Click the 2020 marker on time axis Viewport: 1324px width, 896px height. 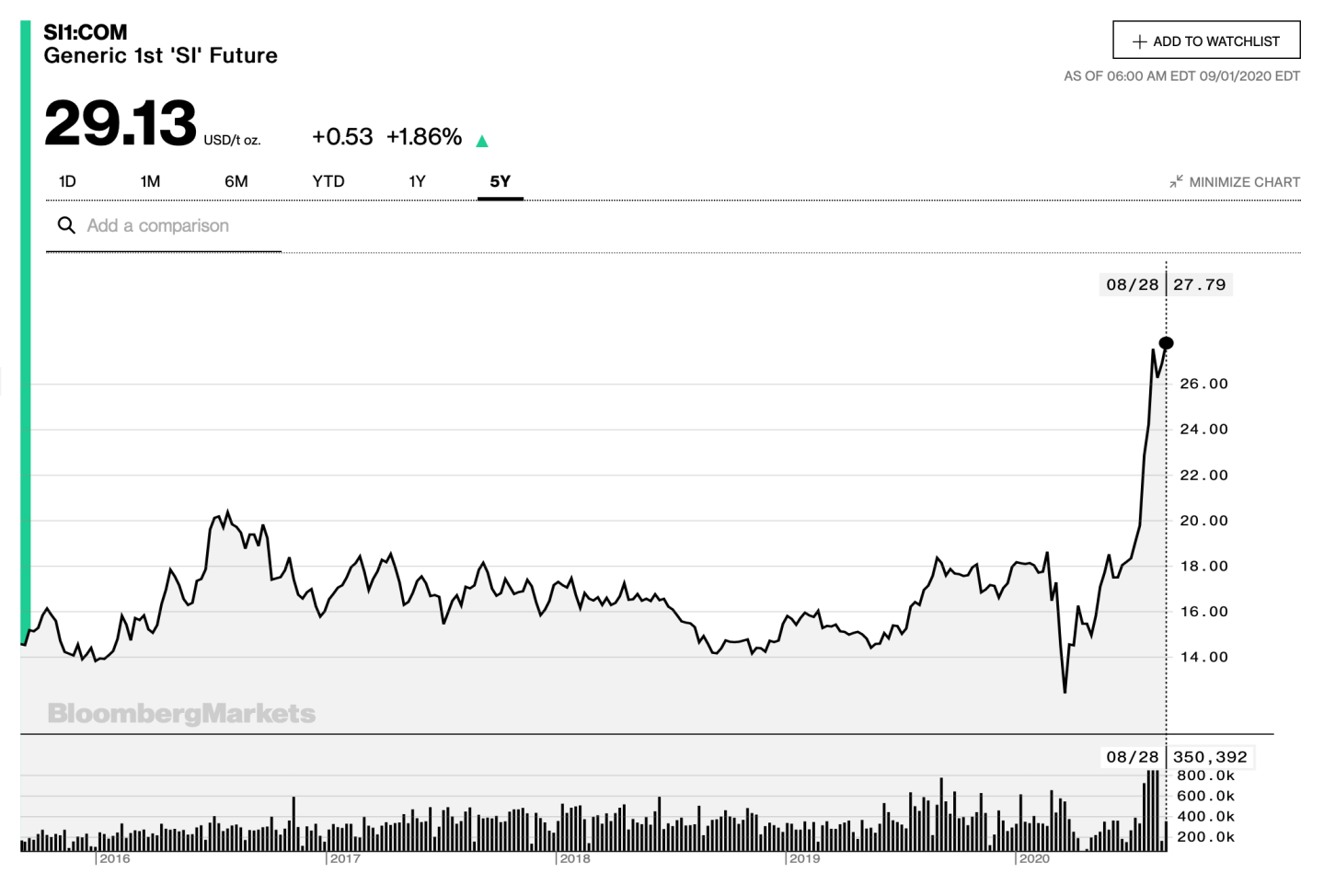click(1034, 858)
